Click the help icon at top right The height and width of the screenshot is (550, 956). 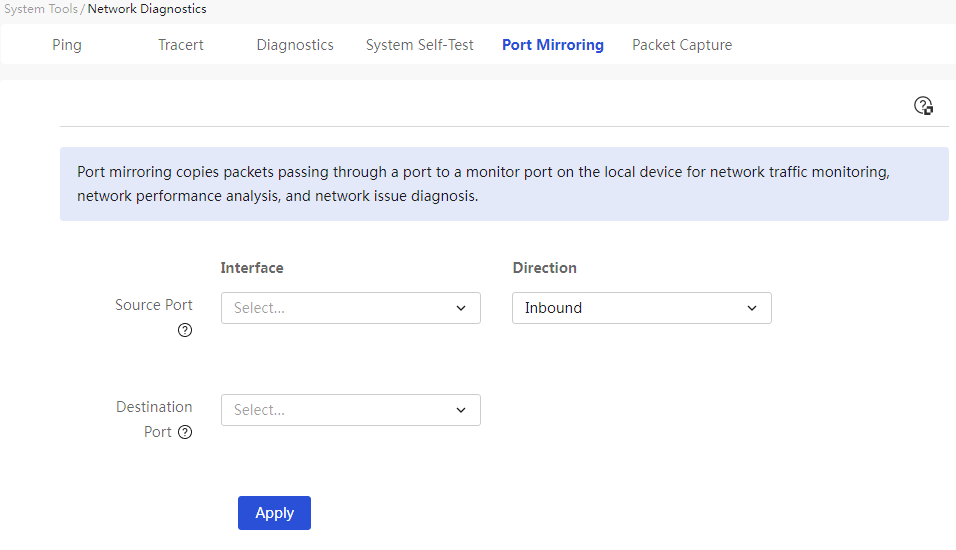923,105
